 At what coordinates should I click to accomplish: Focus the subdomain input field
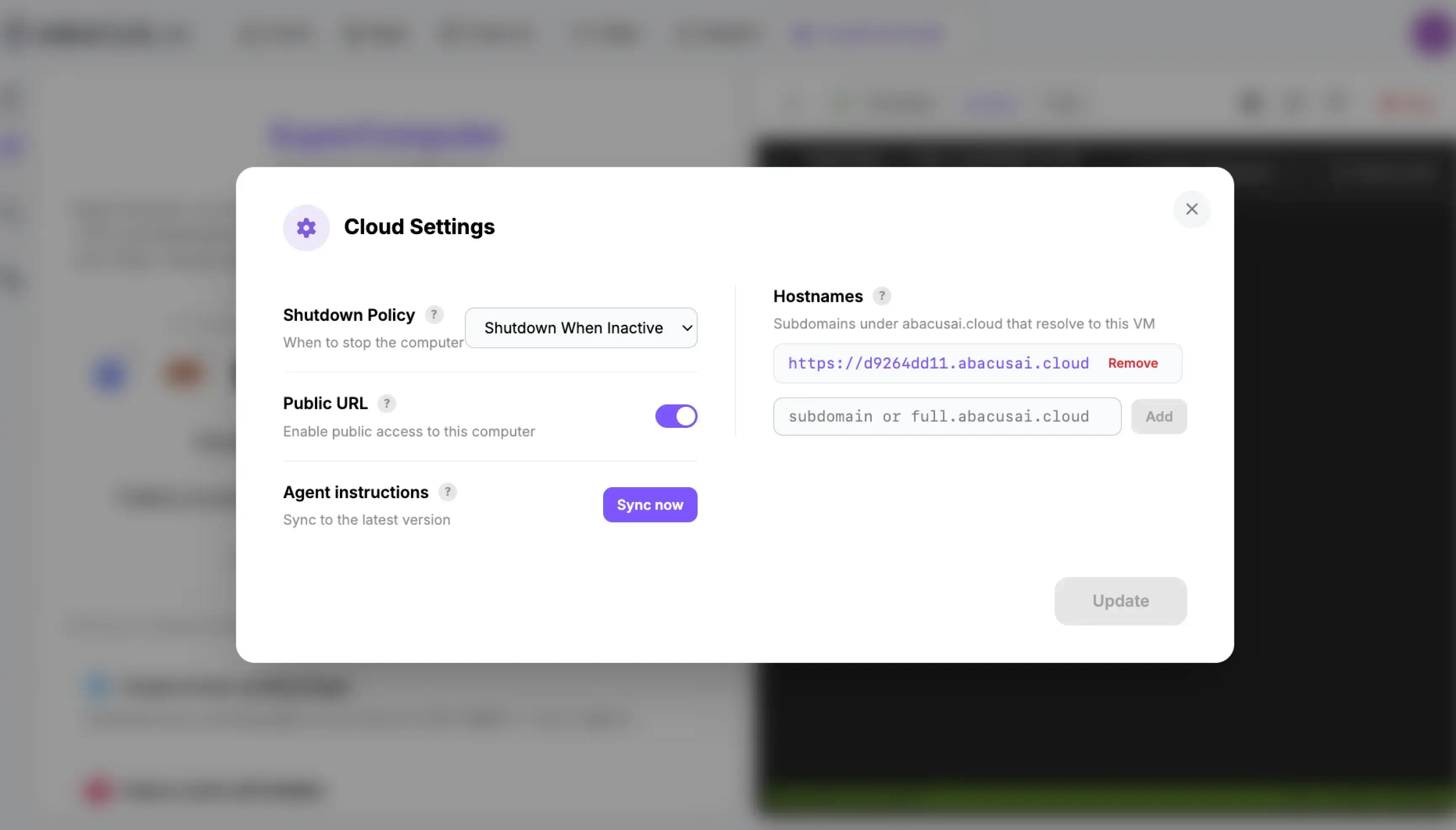[947, 417]
